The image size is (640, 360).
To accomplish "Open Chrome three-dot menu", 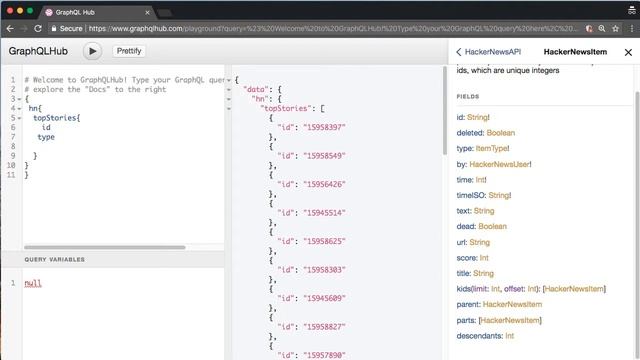I will 632,29.
